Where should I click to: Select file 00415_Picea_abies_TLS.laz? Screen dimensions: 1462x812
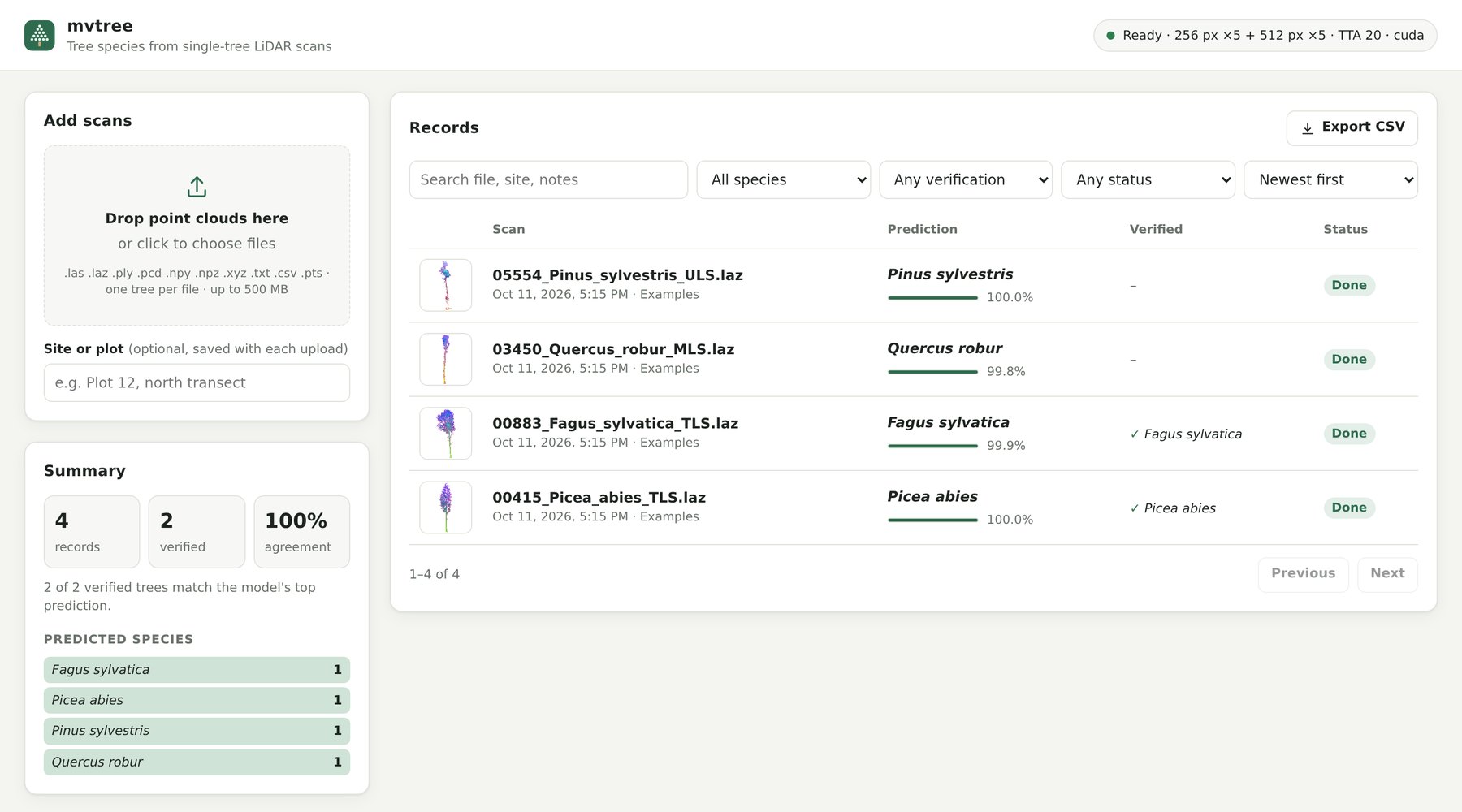pyautogui.click(x=599, y=497)
